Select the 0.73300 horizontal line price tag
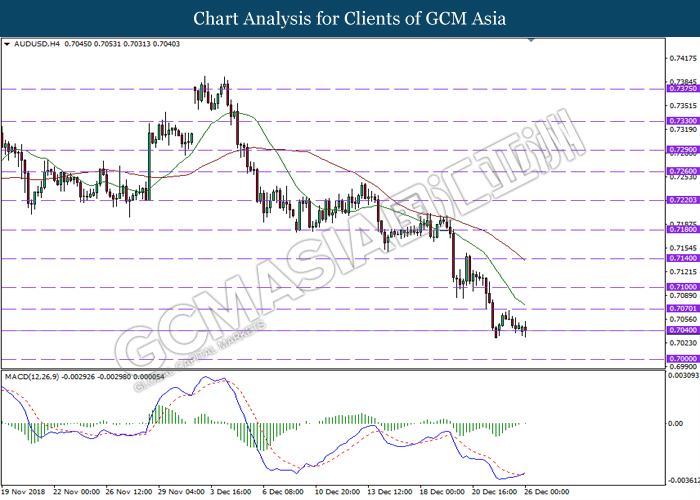Screen dimensions: 700x500 point(683,121)
